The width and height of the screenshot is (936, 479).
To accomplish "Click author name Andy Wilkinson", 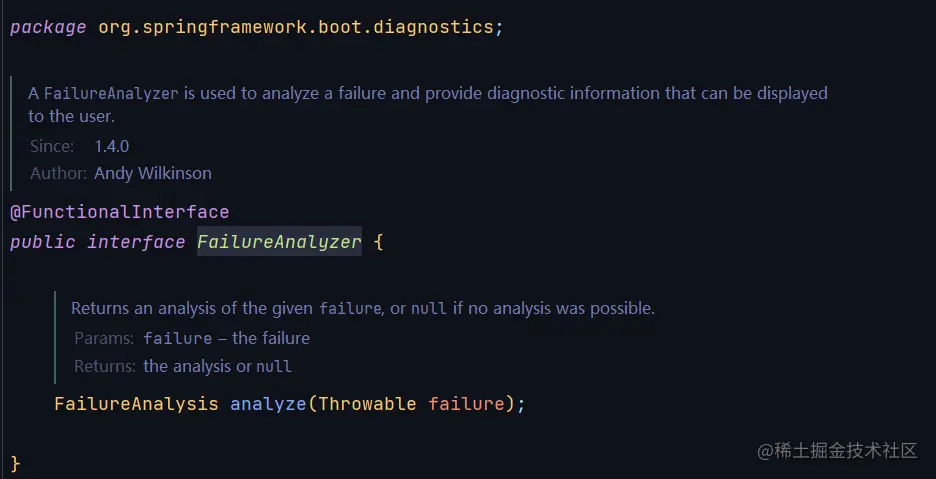I will [x=153, y=173].
